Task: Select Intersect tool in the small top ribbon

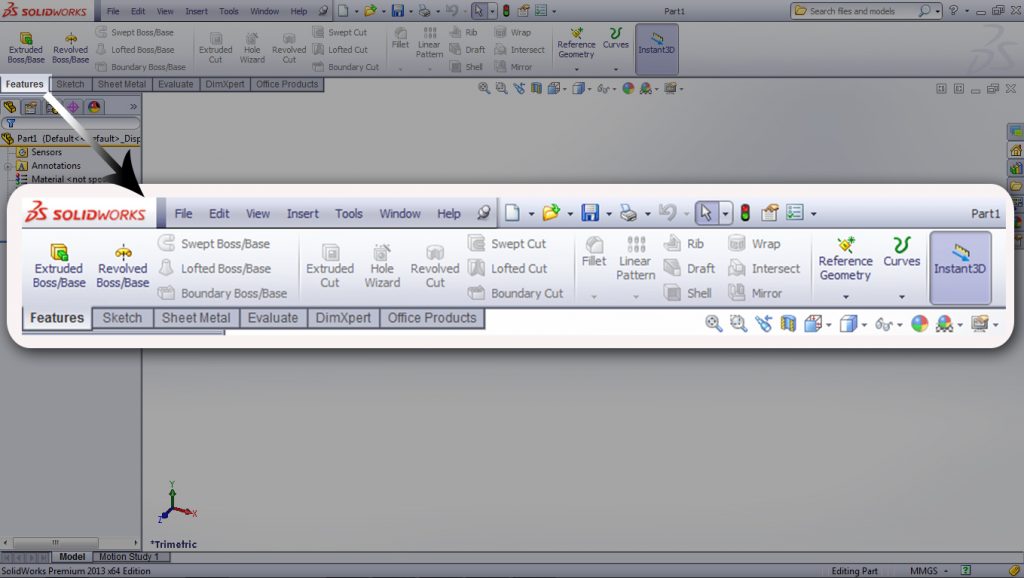Action: (519, 50)
